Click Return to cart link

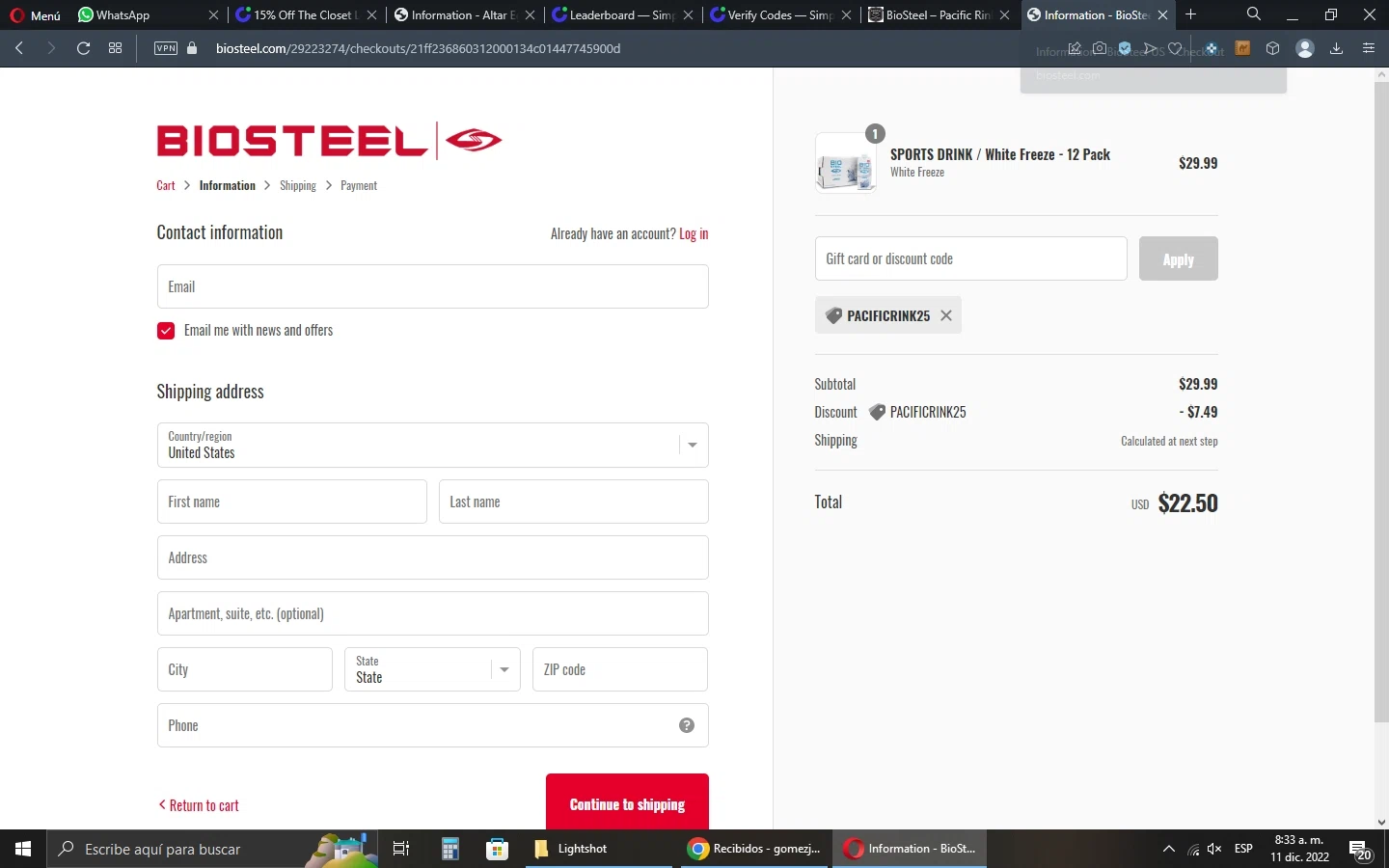(199, 805)
